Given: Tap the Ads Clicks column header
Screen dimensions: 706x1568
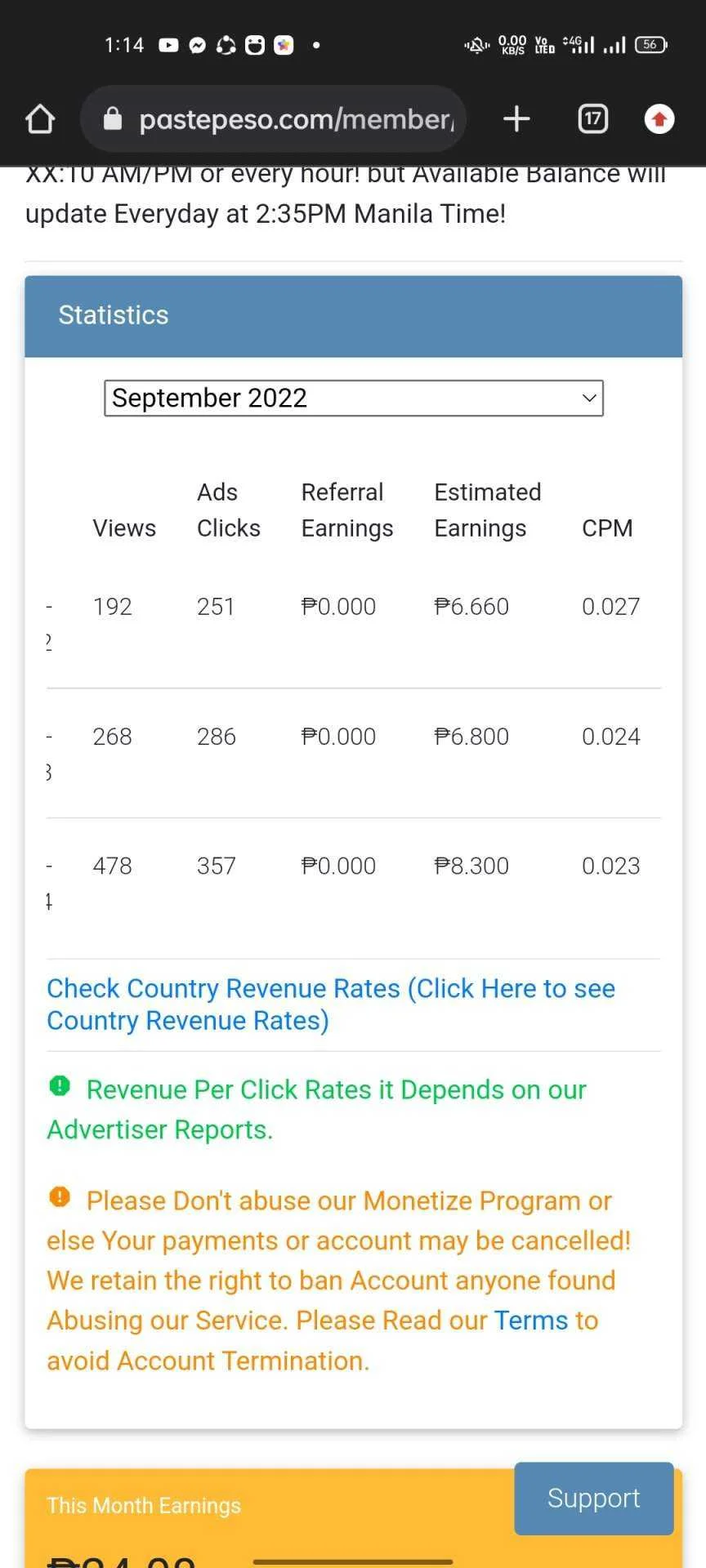Looking at the screenshot, I should tap(229, 510).
